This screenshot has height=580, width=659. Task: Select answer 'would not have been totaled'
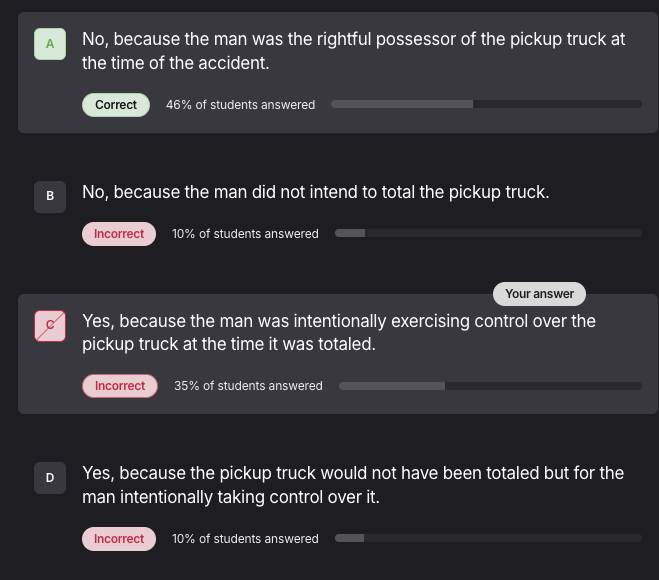tap(352, 484)
